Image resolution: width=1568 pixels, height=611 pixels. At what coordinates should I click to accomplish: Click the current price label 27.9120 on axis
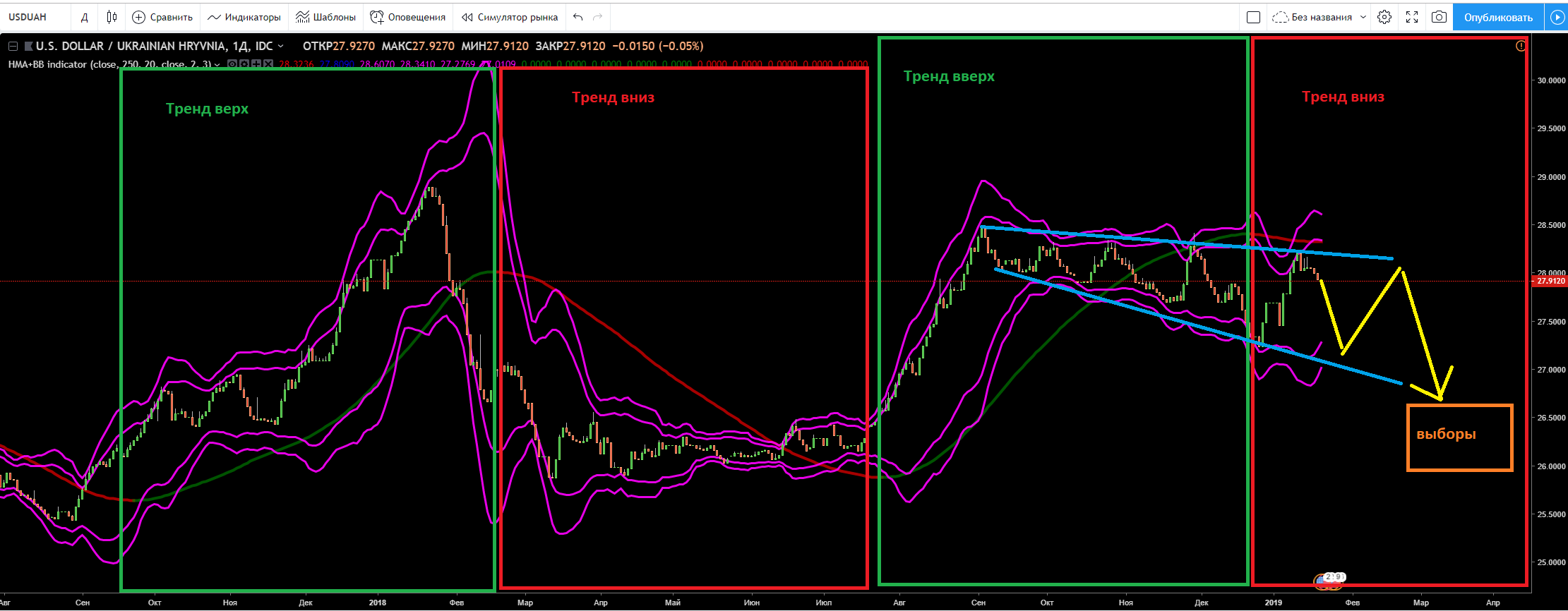click(1550, 281)
